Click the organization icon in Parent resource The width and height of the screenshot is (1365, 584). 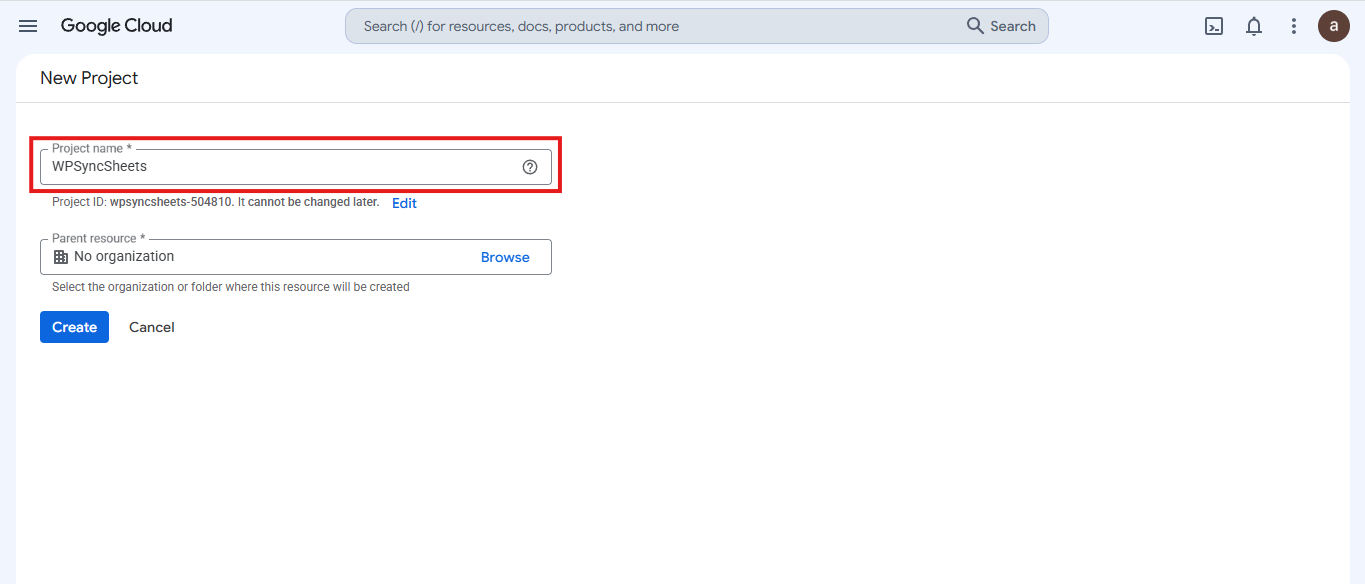pyautogui.click(x=61, y=257)
